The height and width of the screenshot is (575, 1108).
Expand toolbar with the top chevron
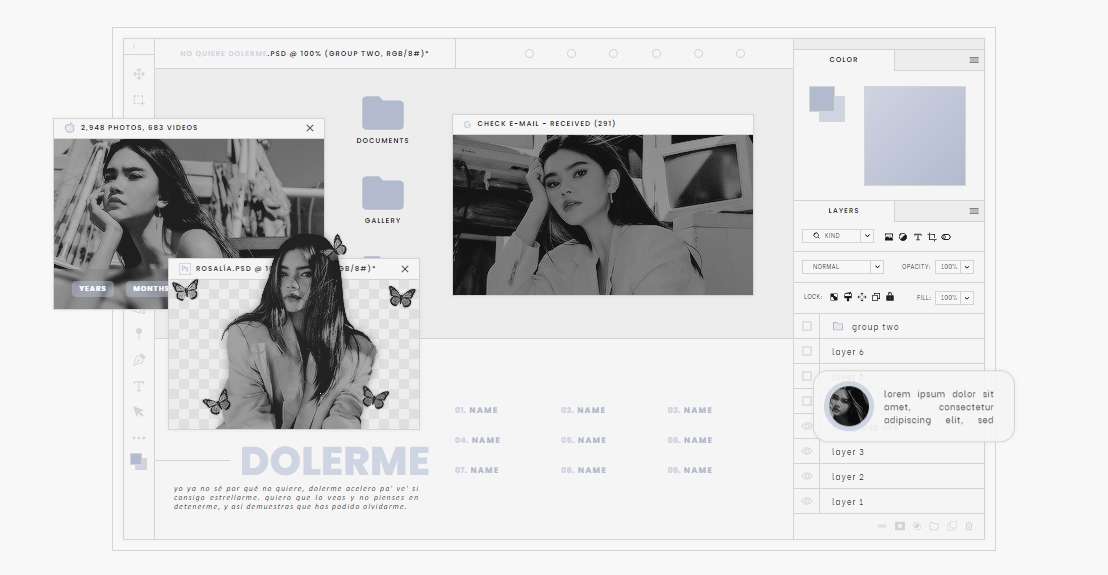pyautogui.click(x=133, y=47)
